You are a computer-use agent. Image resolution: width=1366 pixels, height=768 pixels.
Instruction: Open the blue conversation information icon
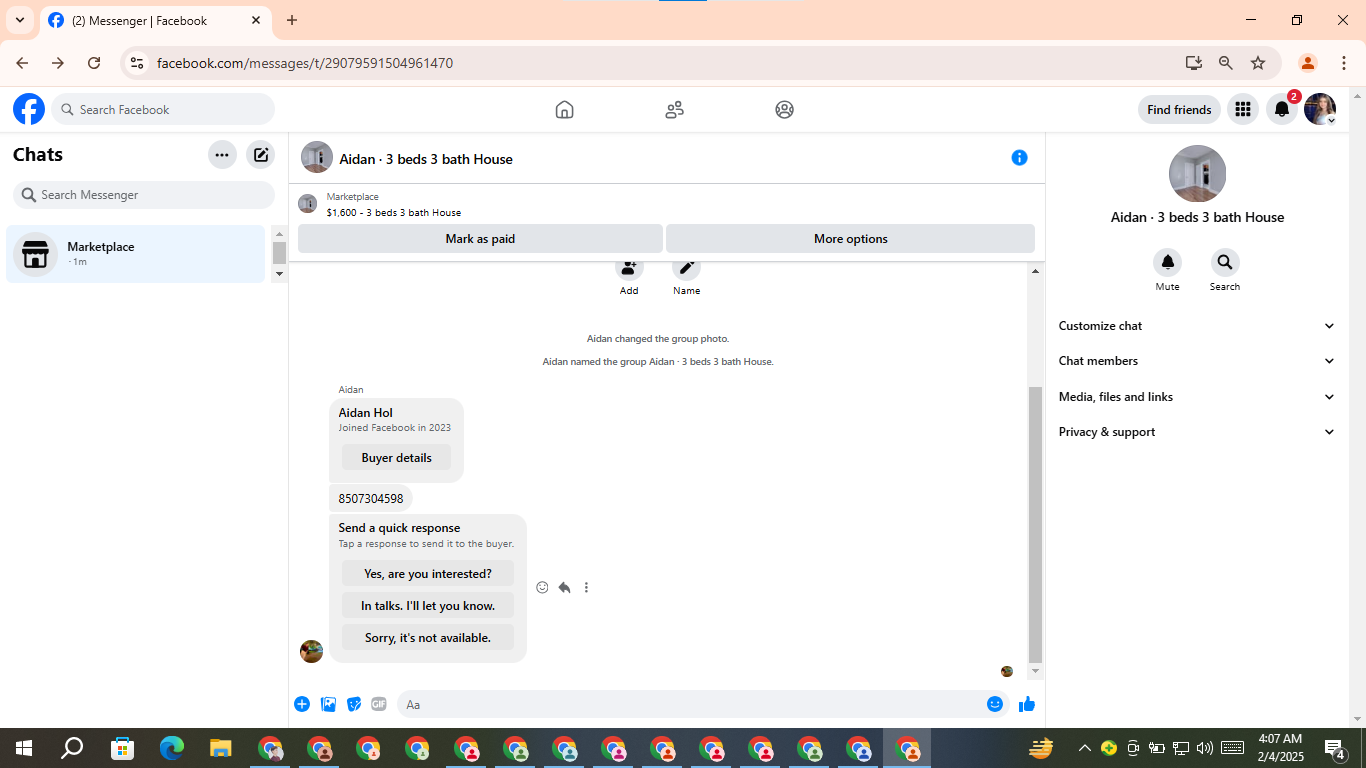(x=1020, y=158)
